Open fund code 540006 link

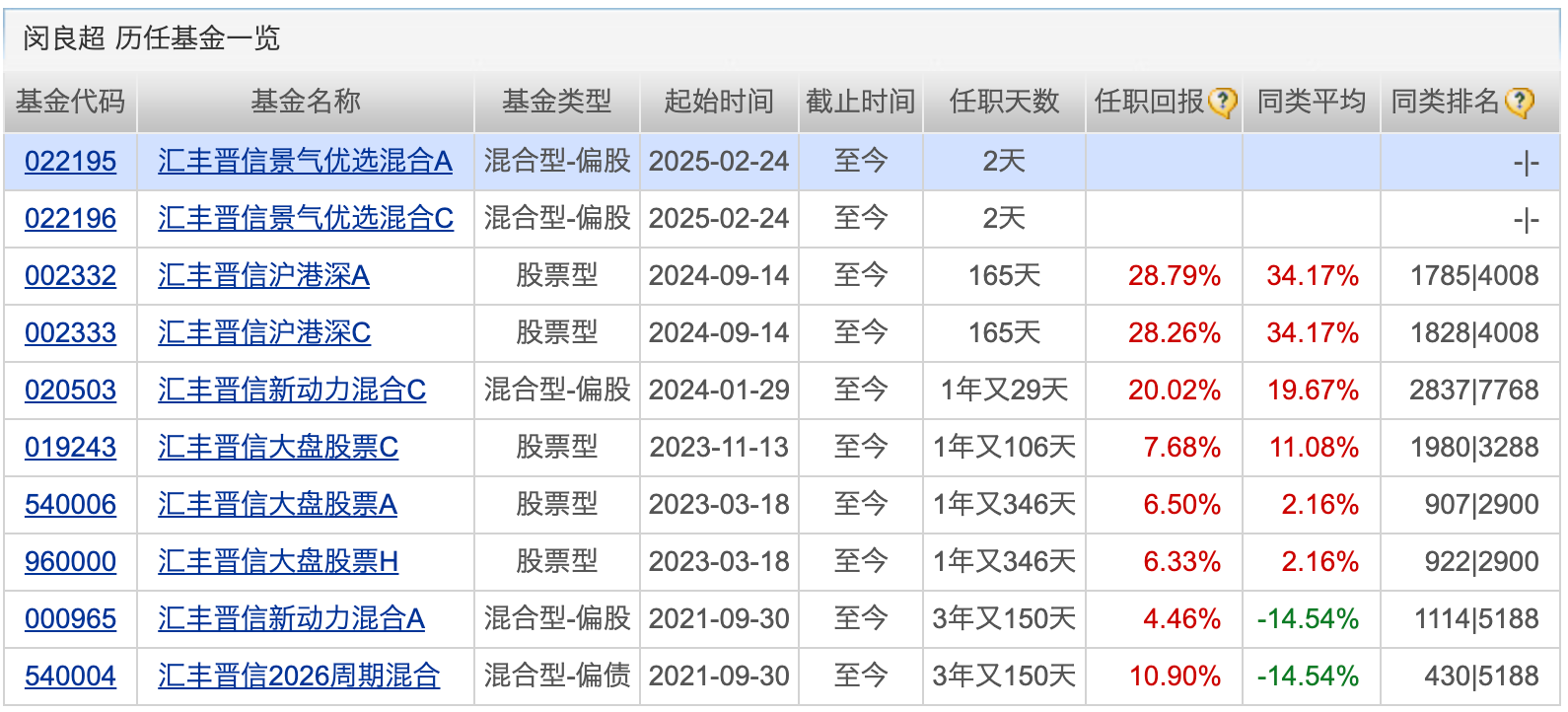point(70,505)
